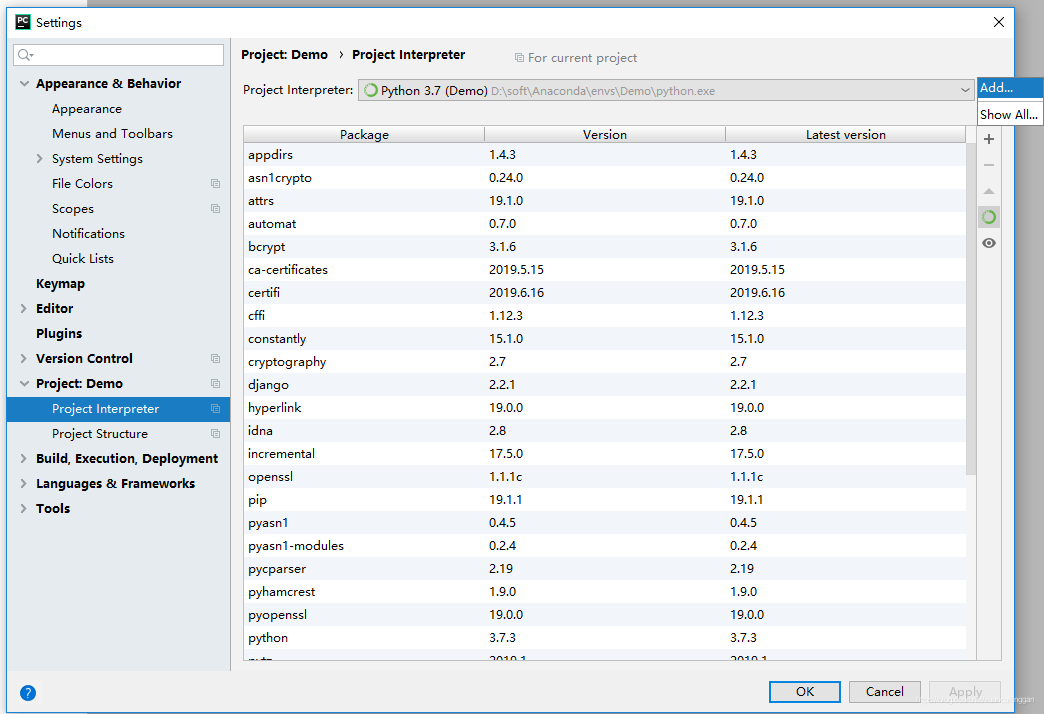This screenshot has height=714, width=1044.
Task: Select the bcrypt package row
Action: click(x=605, y=246)
